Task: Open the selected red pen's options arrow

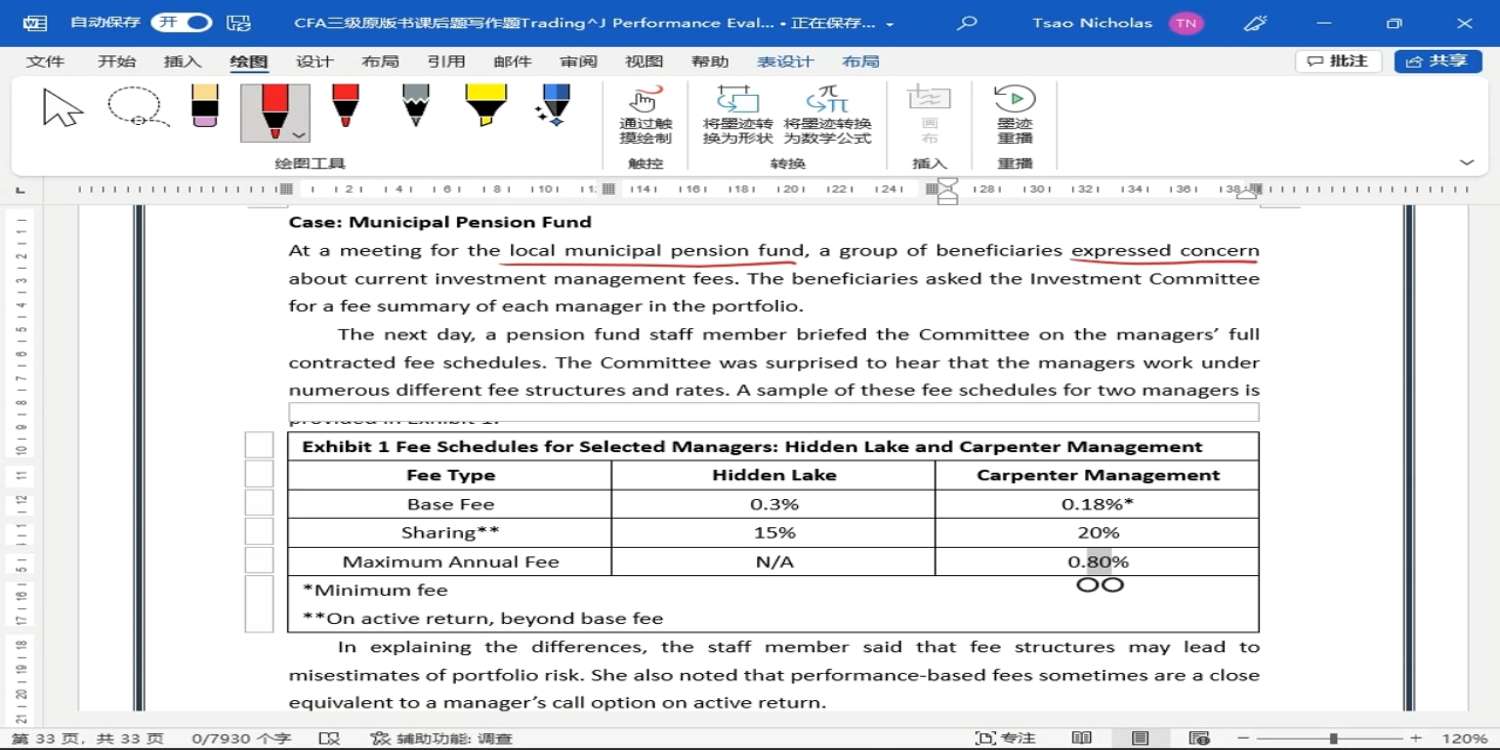Action: 298,134
